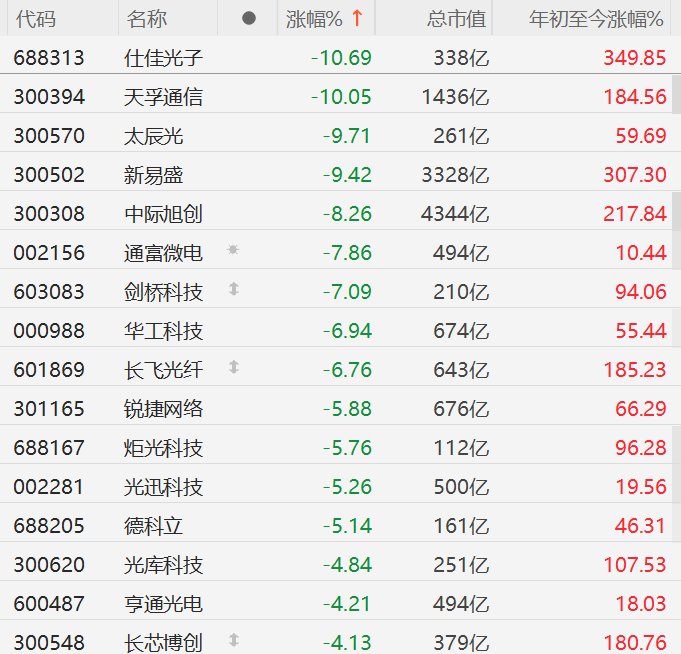Click year-to-date value 307.30
681x654 pixels.
coord(635,175)
